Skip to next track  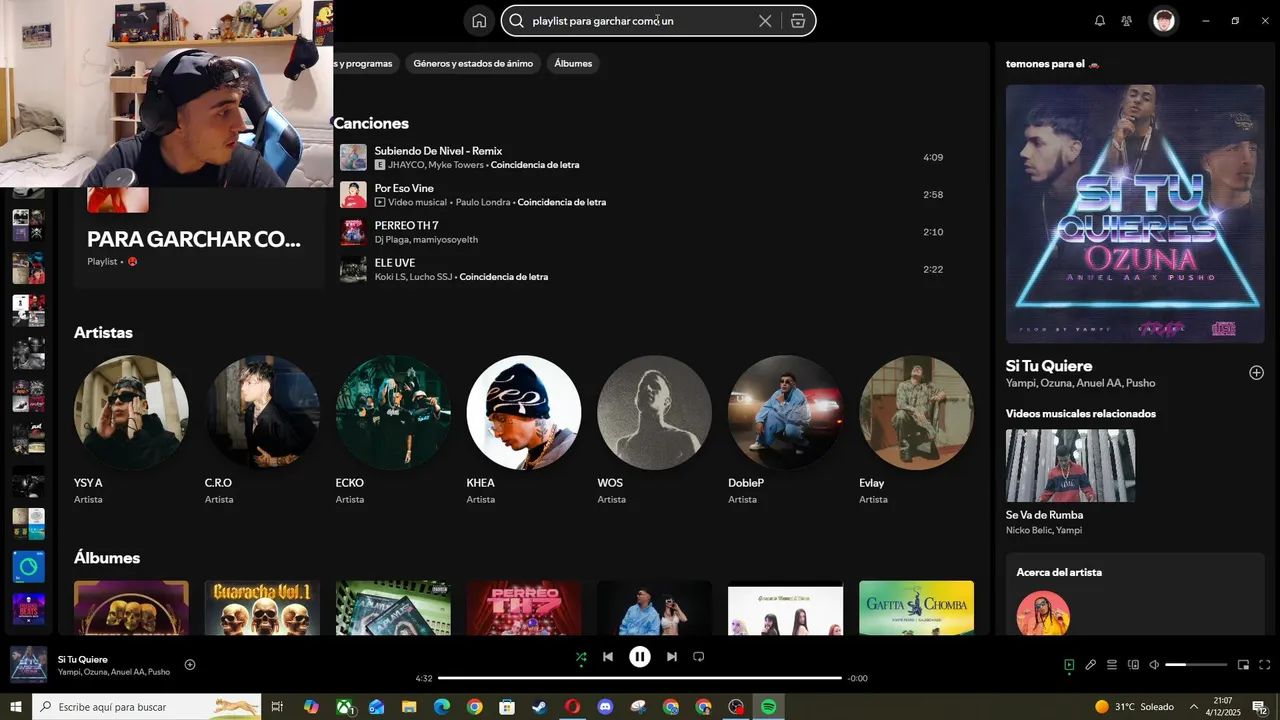pyautogui.click(x=672, y=657)
